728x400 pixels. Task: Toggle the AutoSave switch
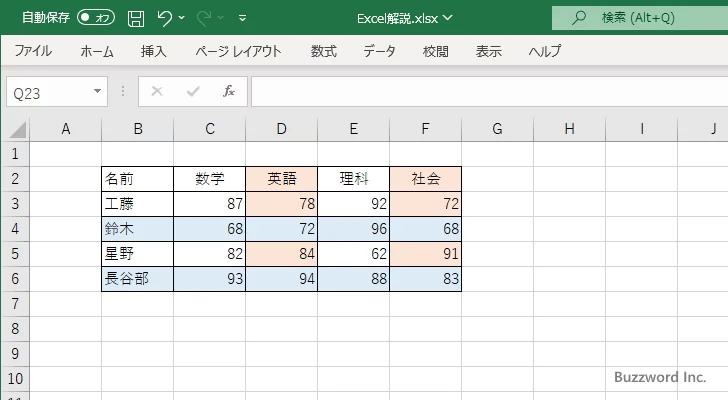point(96,18)
